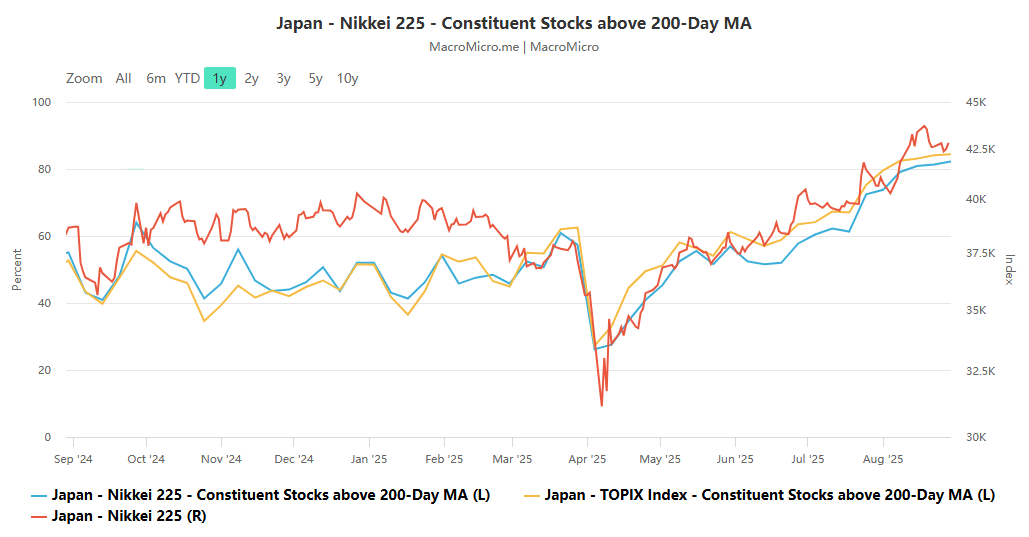This screenshot has height=537, width=1029.
Task: Pick the 3y zoom range
Action: click(x=284, y=78)
